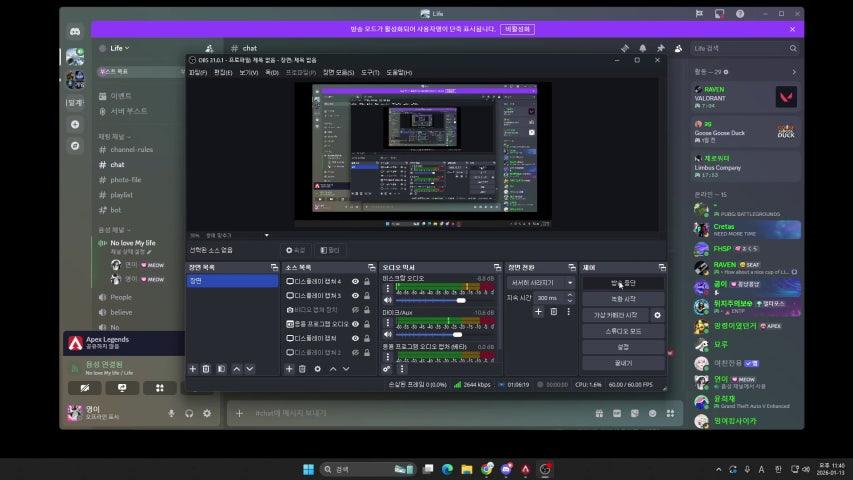Click Discord deafen headphones icon
Screen dimensions: 853x480
click(189, 413)
